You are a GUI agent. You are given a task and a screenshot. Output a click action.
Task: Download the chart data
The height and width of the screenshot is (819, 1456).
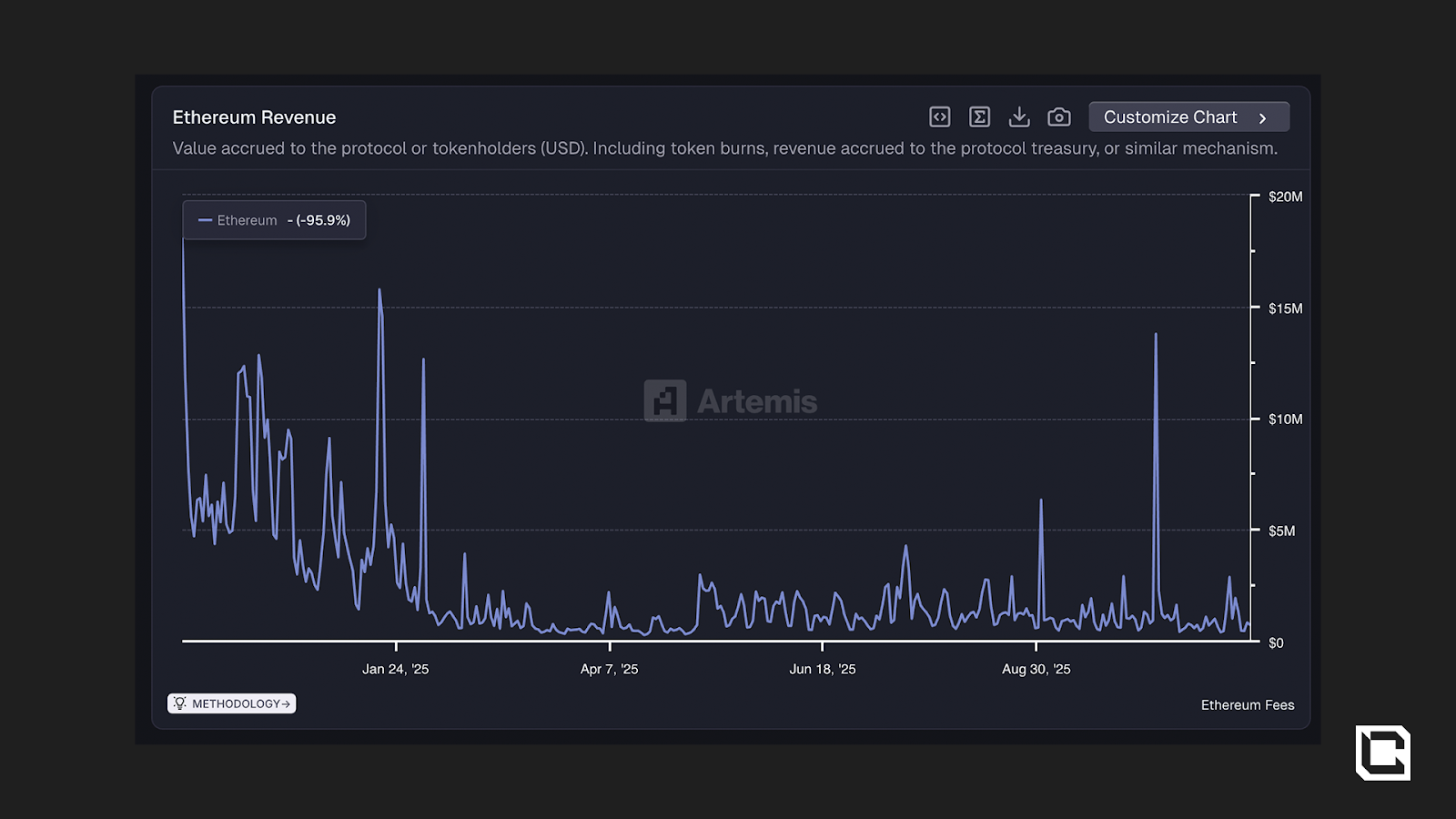[x=1019, y=117]
